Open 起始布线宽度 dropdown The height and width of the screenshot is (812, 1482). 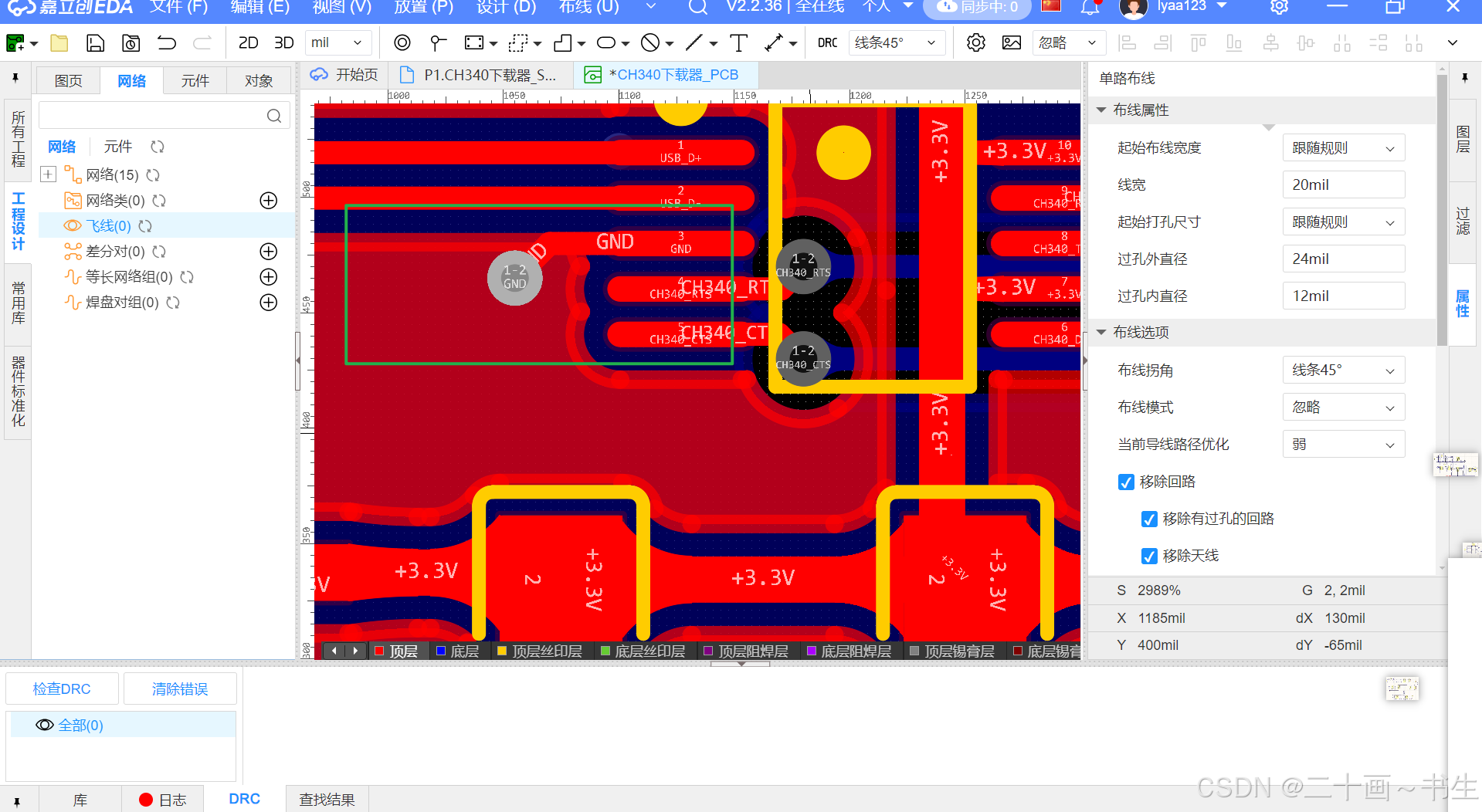click(1343, 148)
